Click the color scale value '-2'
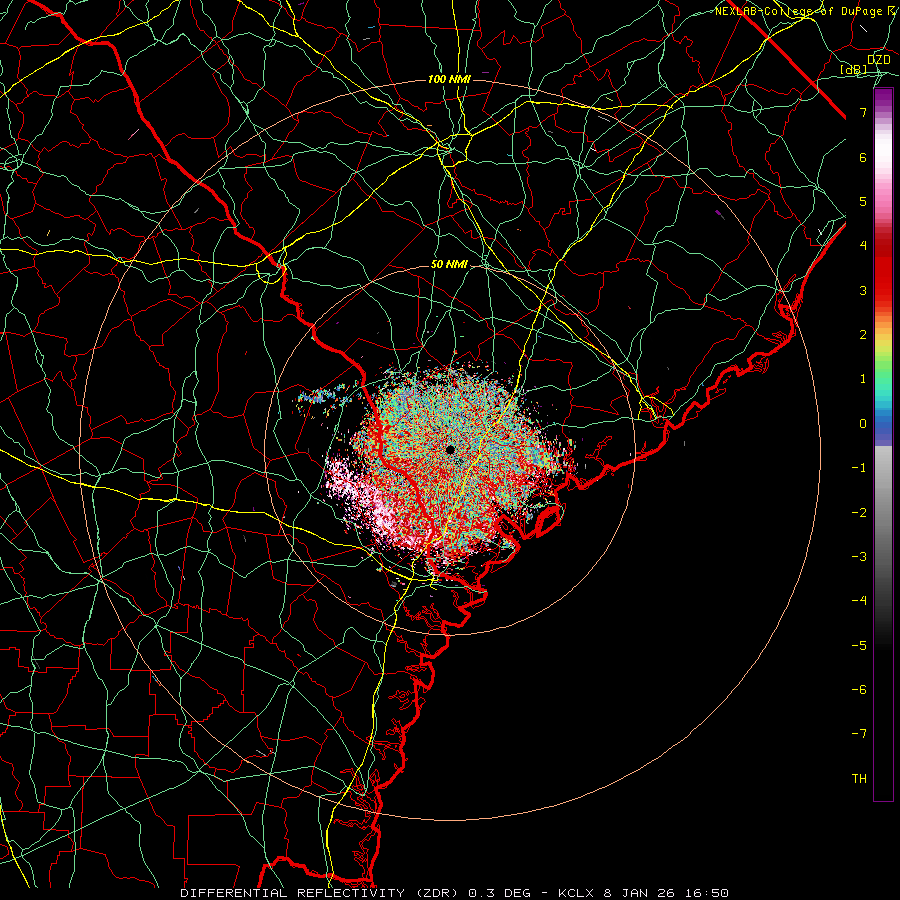Image resolution: width=900 pixels, height=900 pixels. click(x=859, y=513)
